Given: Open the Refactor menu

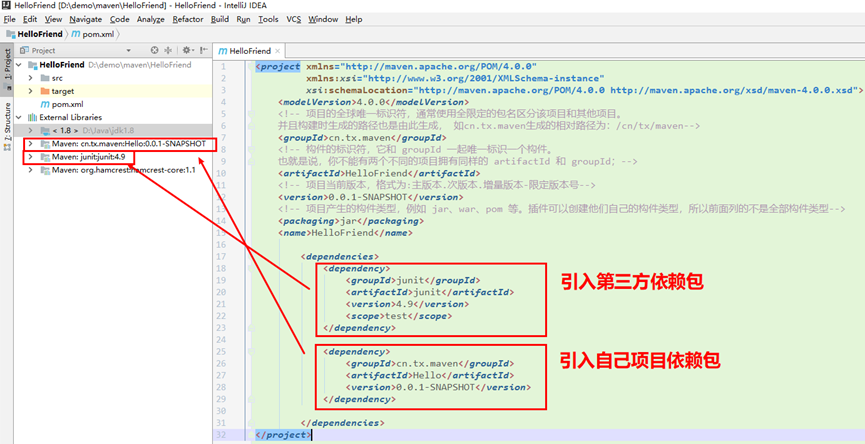Looking at the screenshot, I should click(188, 19).
